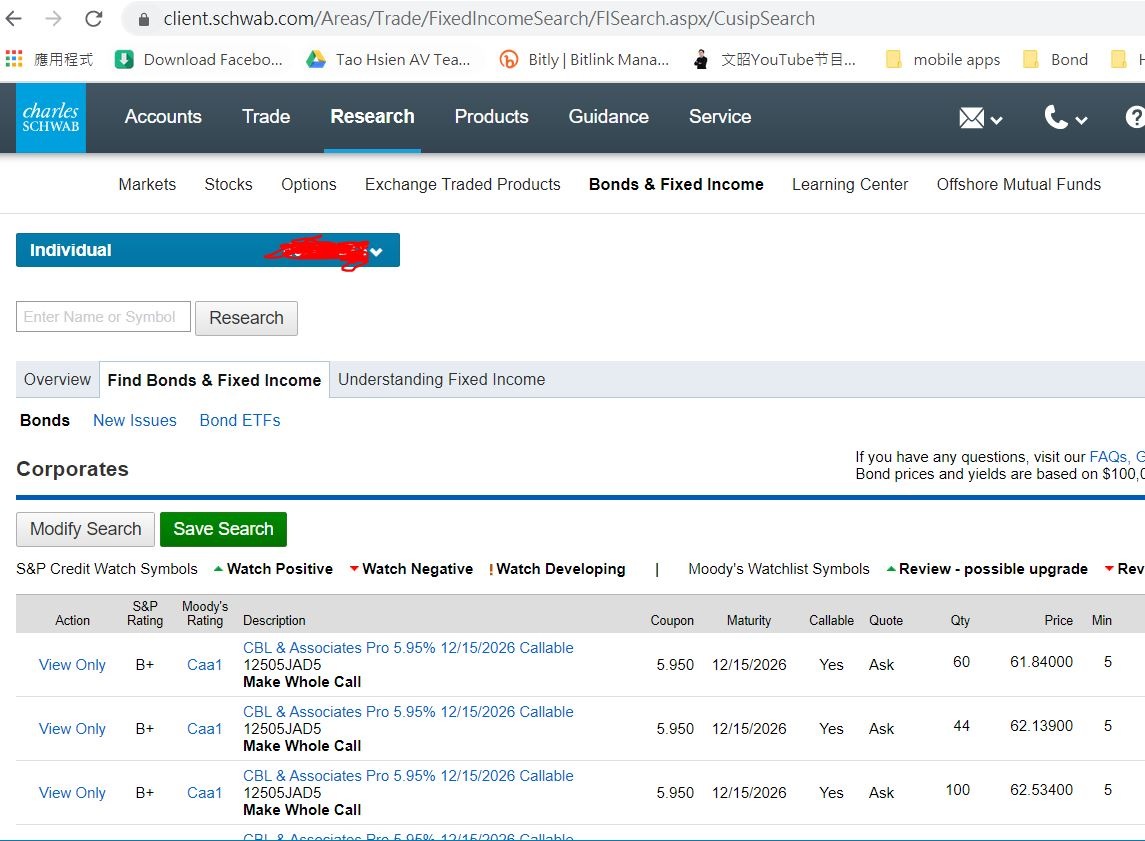This screenshot has width=1145, height=841.
Task: Open the Bitly Bitlink Manager bookmark
Action: click(584, 59)
